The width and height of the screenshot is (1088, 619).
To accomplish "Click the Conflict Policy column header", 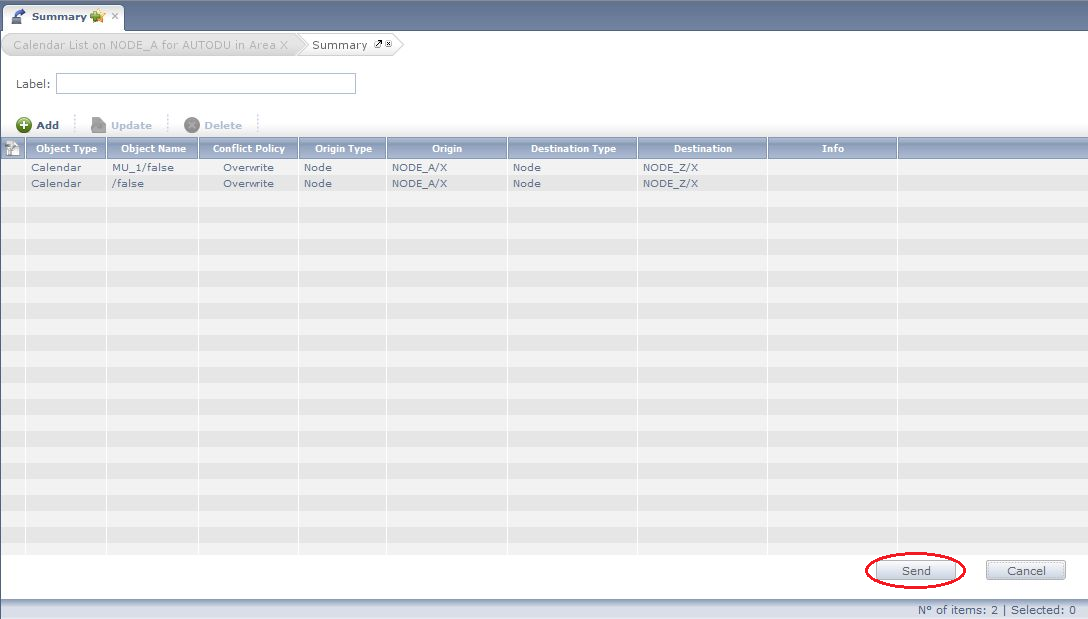I will point(248,147).
